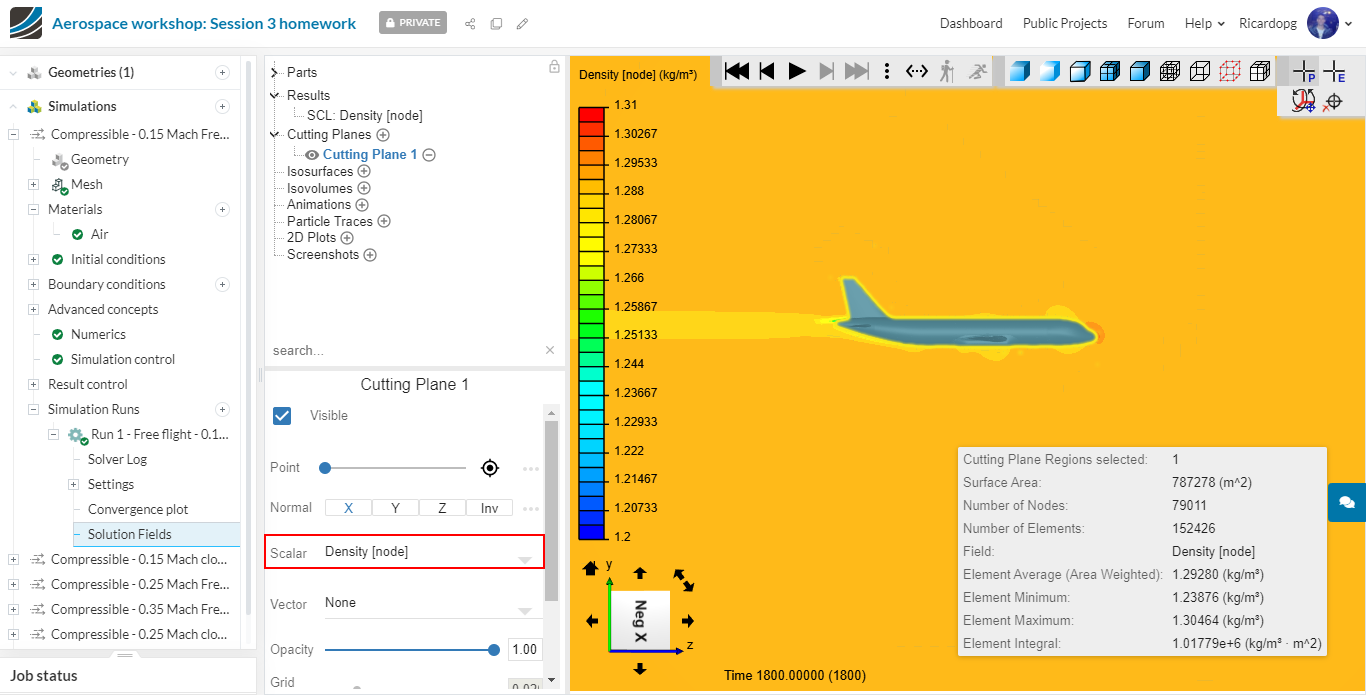Remove Cutting Plane 1 with the minus icon
This screenshot has height=695, width=1366.
[429, 155]
